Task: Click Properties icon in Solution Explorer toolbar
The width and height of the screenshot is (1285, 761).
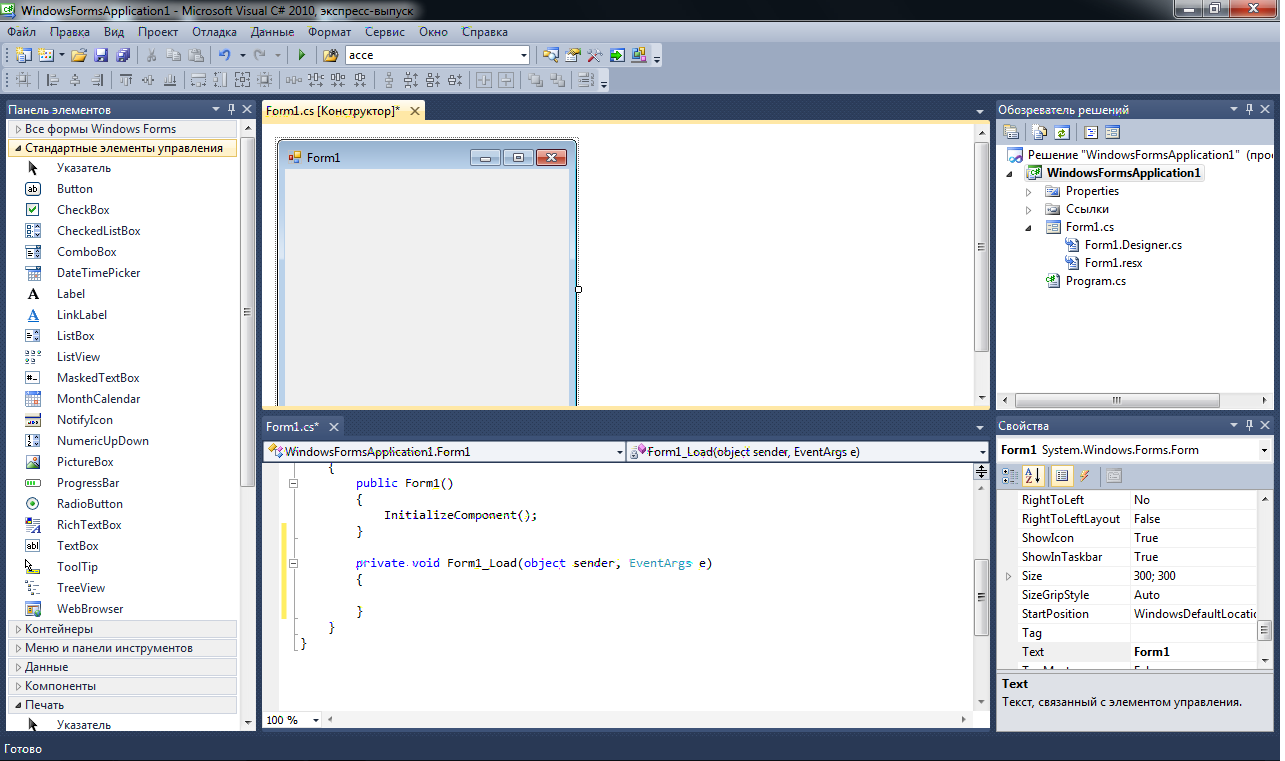Action: (1011, 132)
